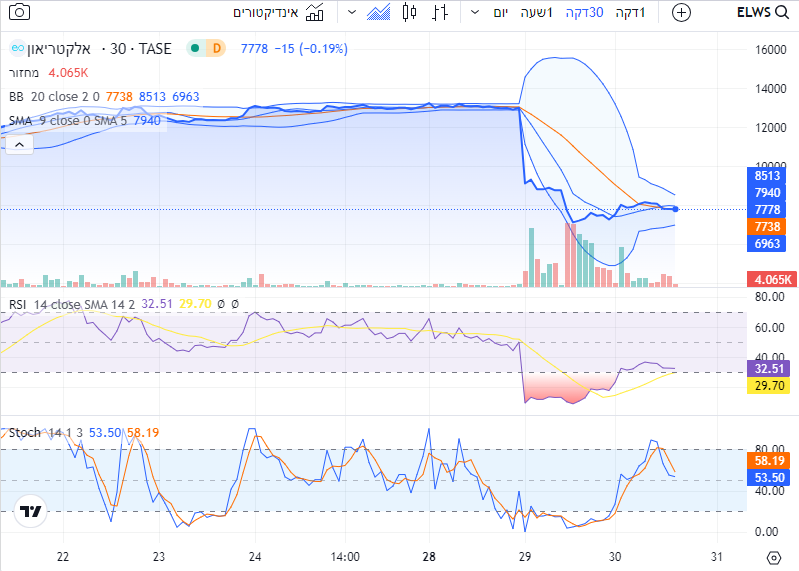Select the area chart style icon
The height and width of the screenshot is (571, 799).
pyautogui.click(x=378, y=12)
